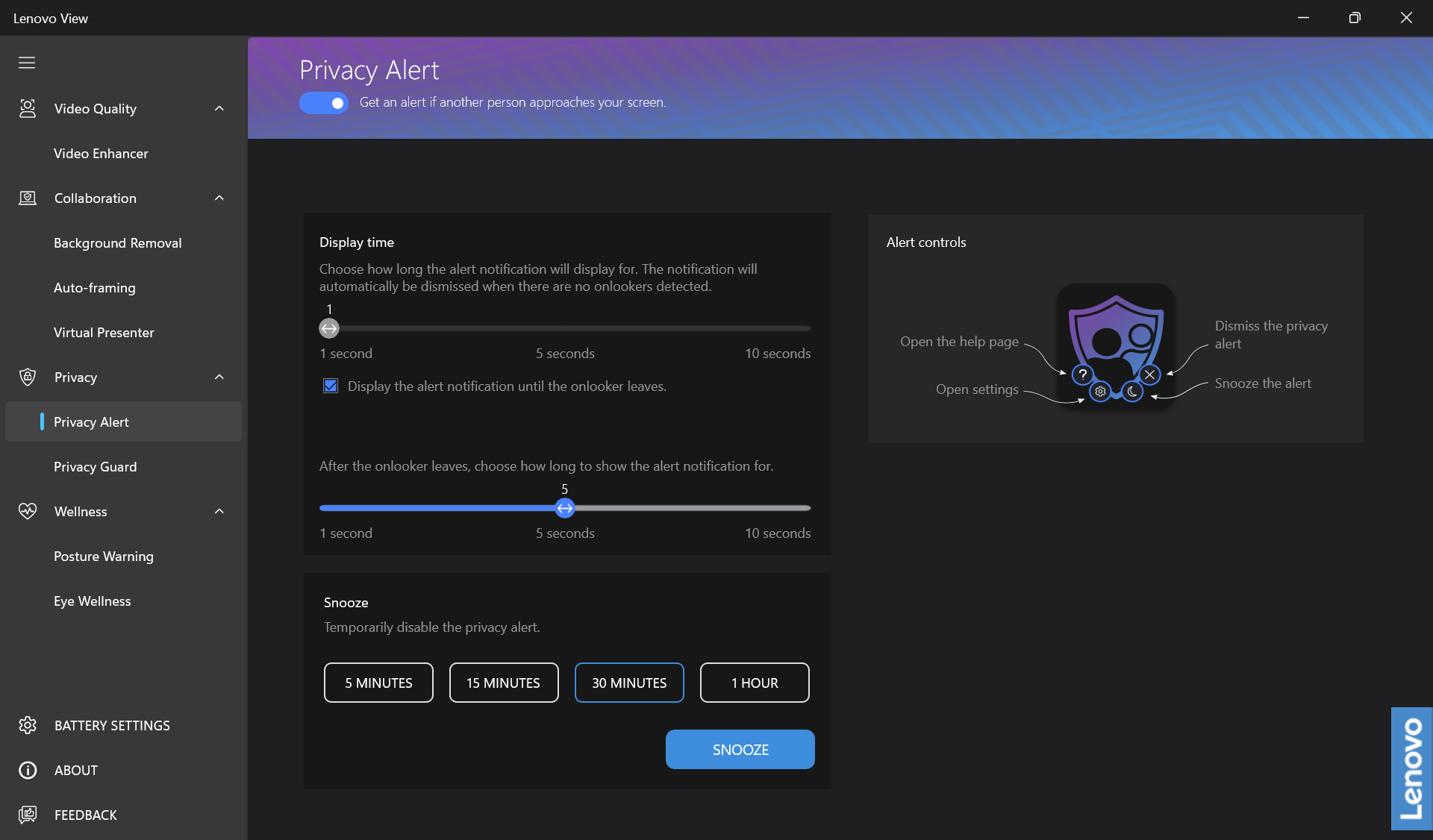Open the ABOUT page
This screenshot has width=1433, height=840.
pos(76,770)
